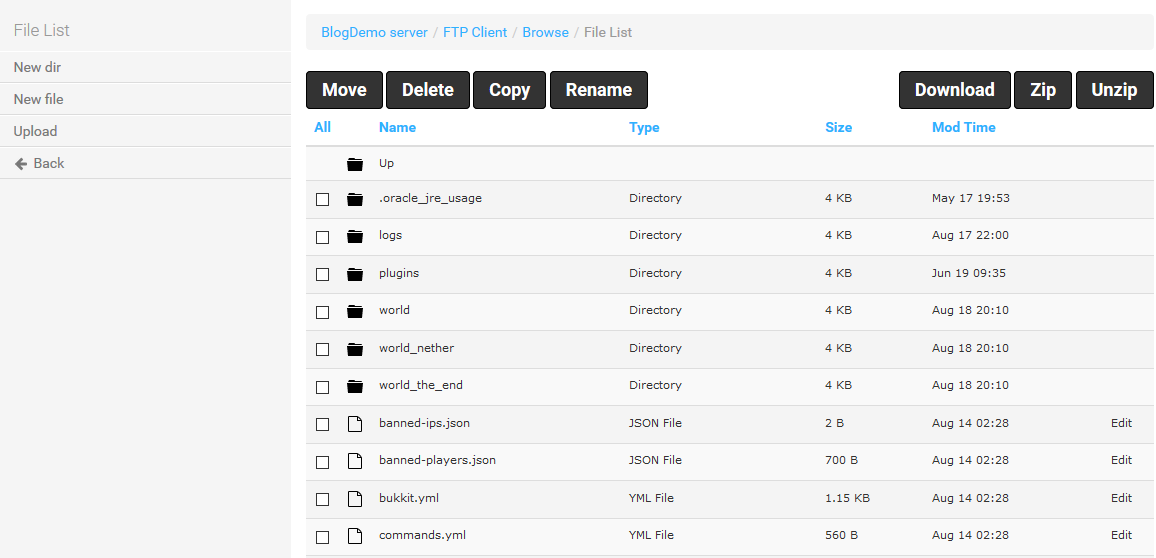Check the banned-ips.json checkbox
1156x558 pixels.
click(322, 425)
